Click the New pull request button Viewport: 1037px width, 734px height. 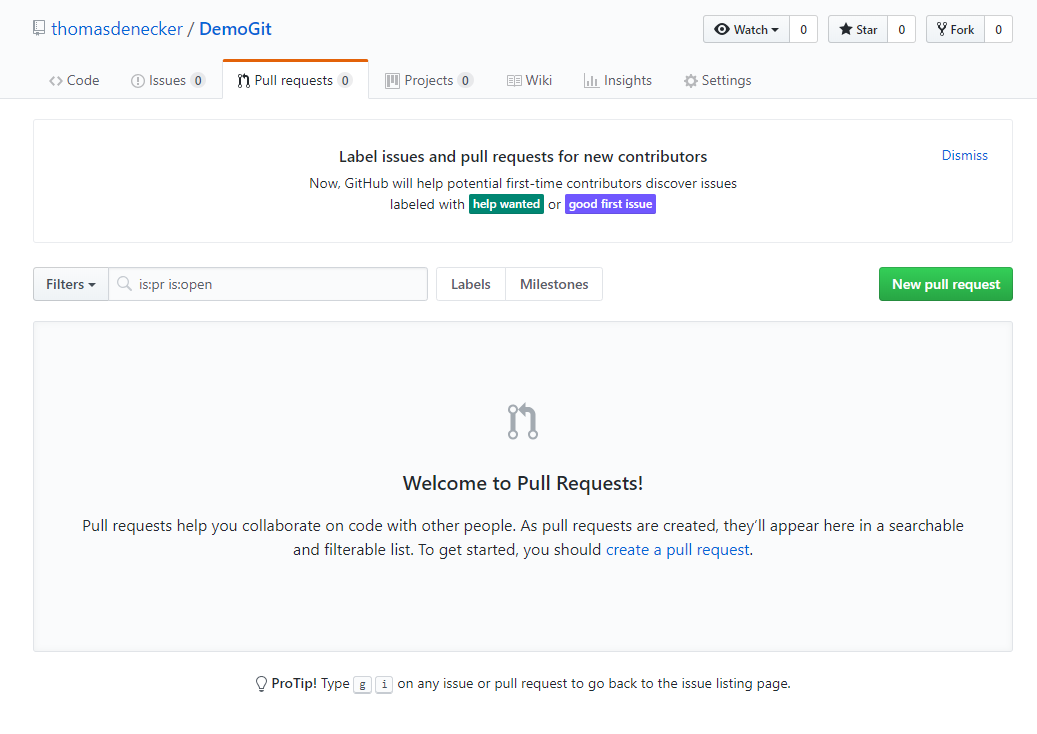[946, 284]
